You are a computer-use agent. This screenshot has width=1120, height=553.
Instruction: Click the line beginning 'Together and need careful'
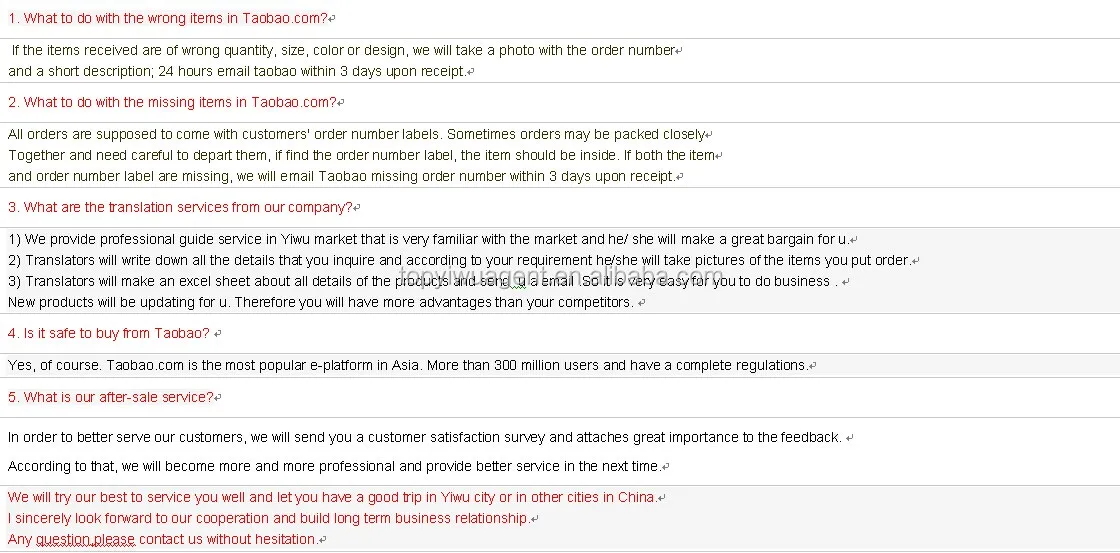(x=361, y=155)
